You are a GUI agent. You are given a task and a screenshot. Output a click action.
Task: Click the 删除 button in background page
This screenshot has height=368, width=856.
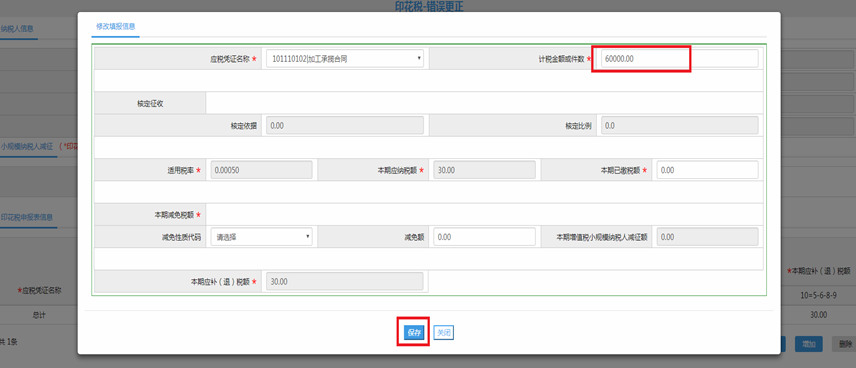click(845, 344)
